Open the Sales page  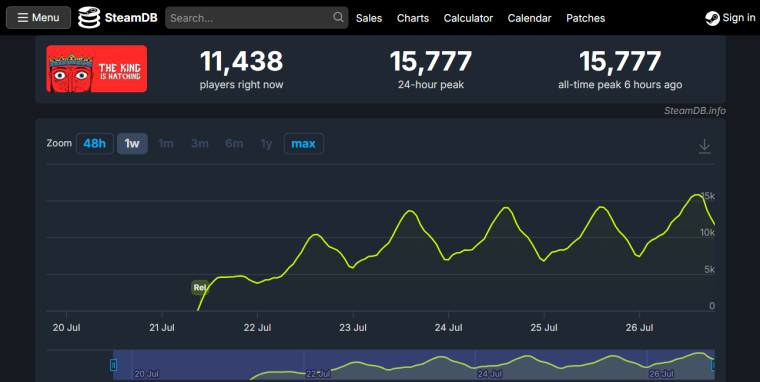(369, 18)
